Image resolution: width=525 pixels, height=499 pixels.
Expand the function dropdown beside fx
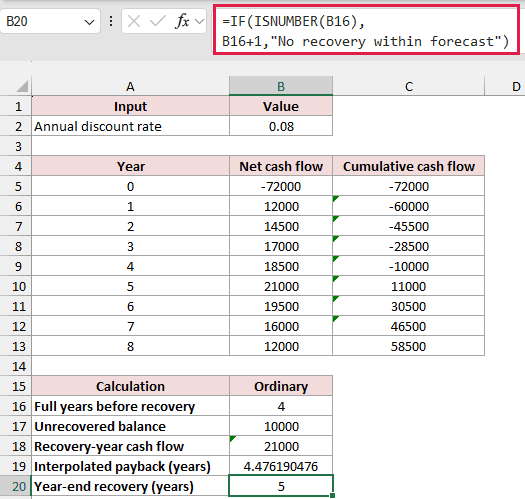200,21
